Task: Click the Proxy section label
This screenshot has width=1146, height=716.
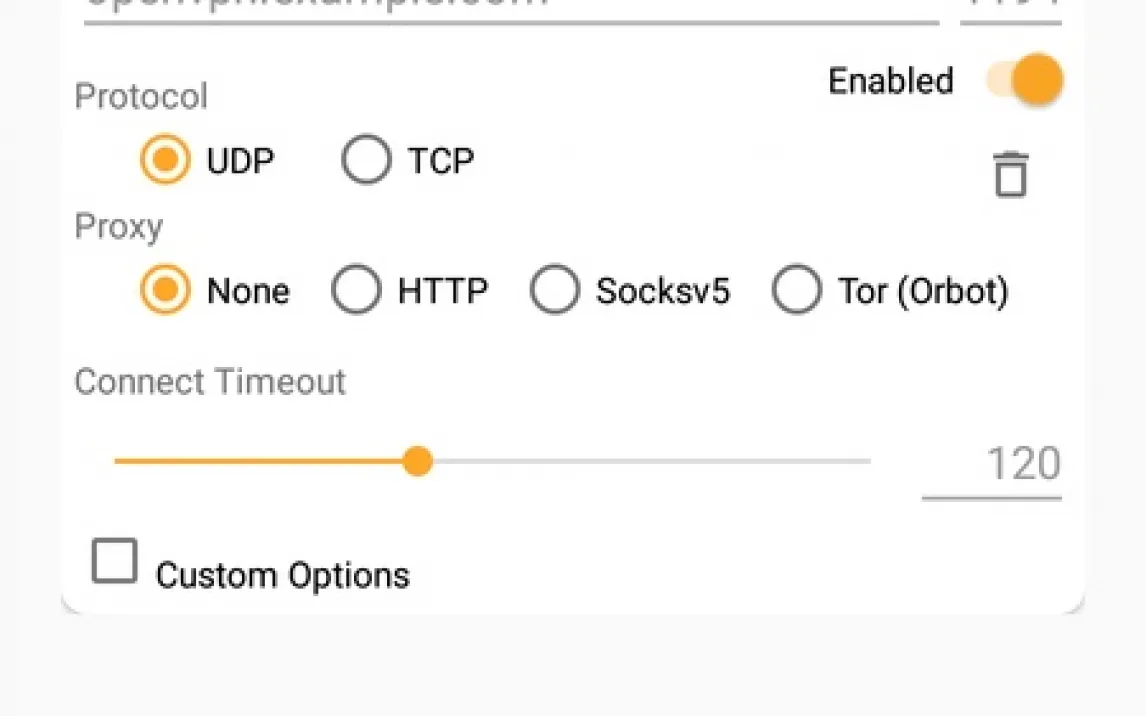Action: tap(118, 227)
